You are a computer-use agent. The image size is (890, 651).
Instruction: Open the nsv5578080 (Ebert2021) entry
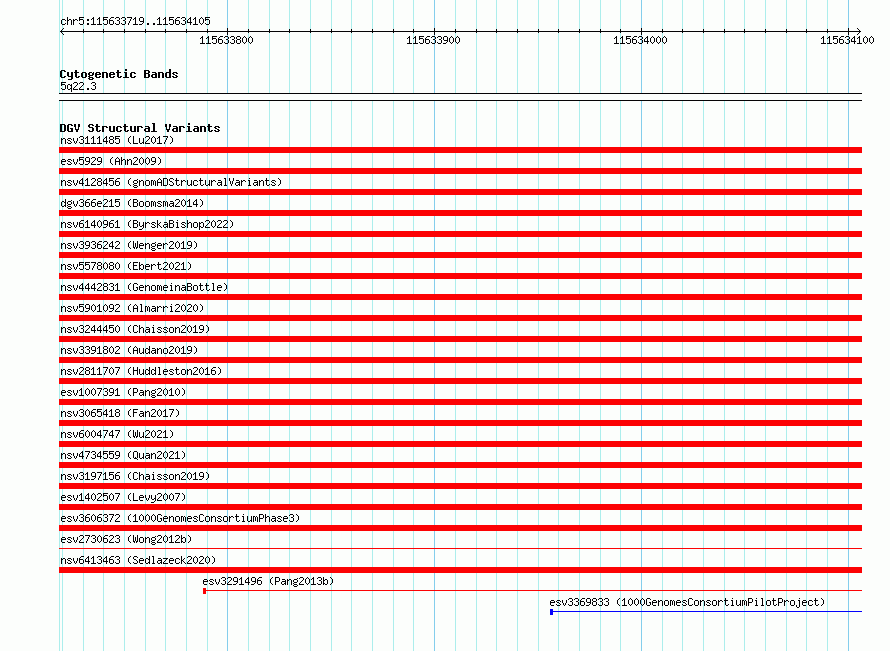coord(126,266)
